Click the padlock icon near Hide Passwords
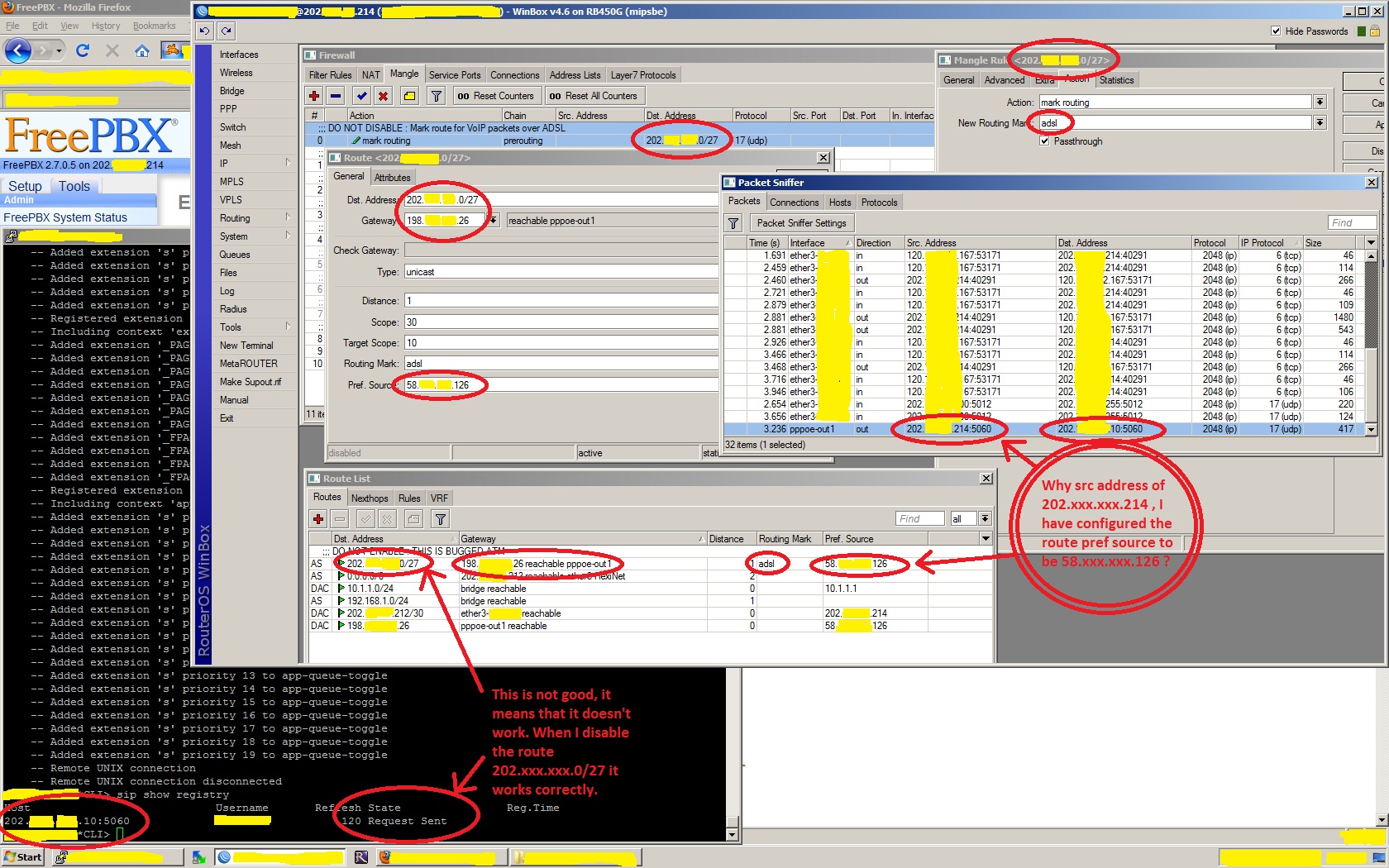This screenshot has height=868, width=1389. [1375, 31]
